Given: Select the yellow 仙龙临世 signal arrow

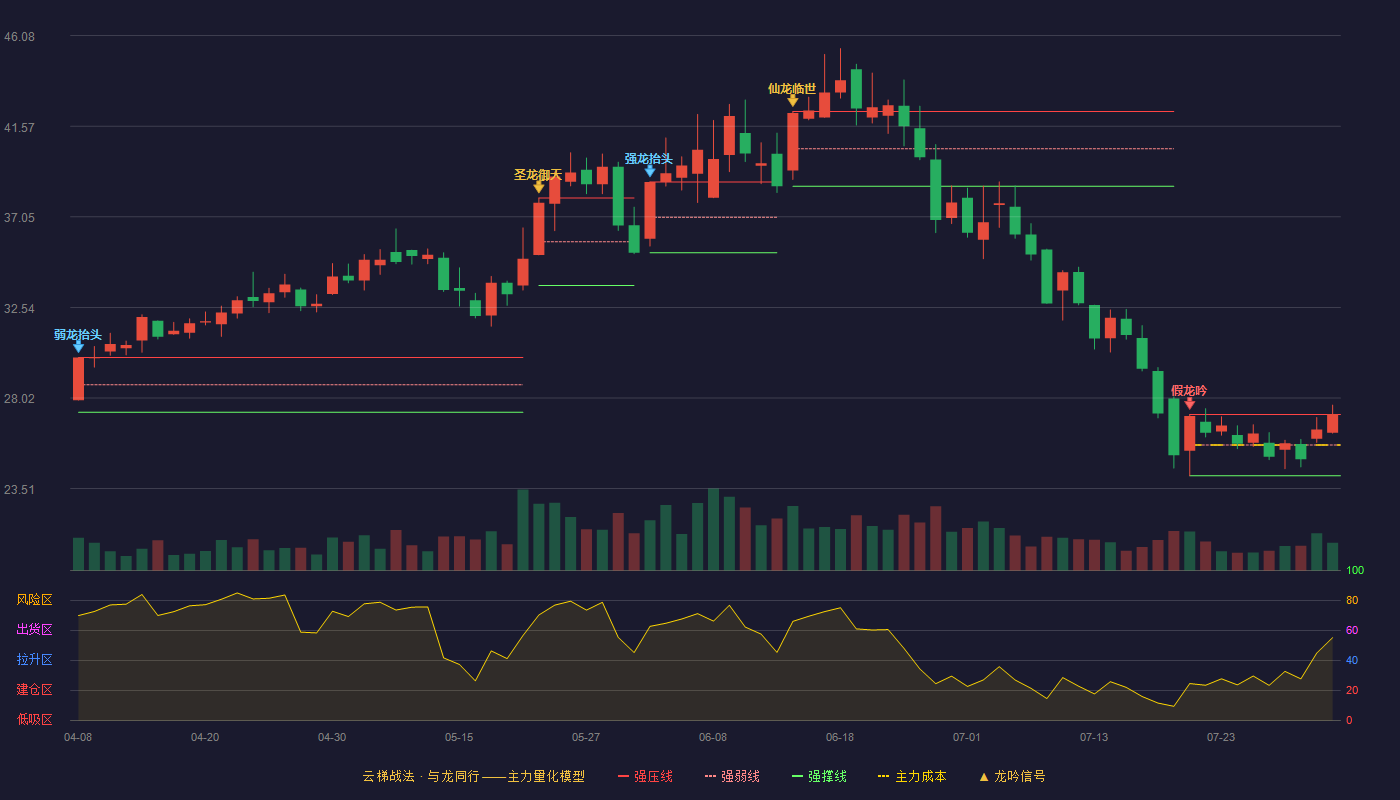Looking at the screenshot, I should (793, 100).
